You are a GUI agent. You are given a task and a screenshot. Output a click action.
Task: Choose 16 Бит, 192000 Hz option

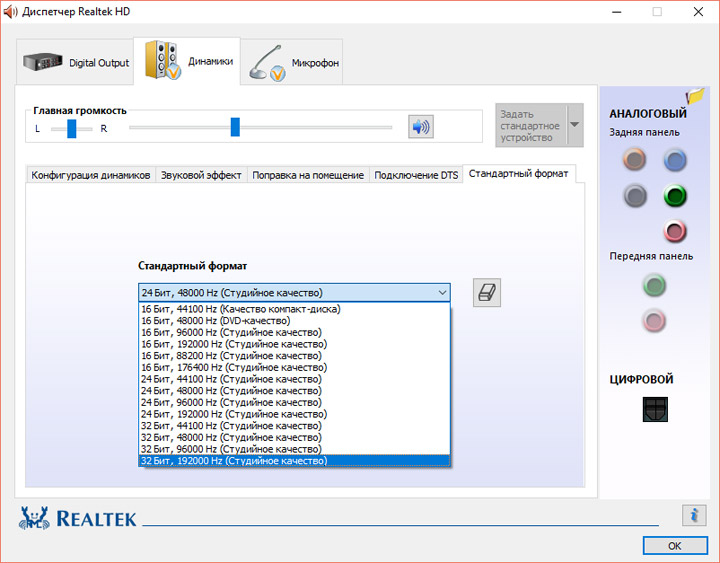(x=294, y=344)
